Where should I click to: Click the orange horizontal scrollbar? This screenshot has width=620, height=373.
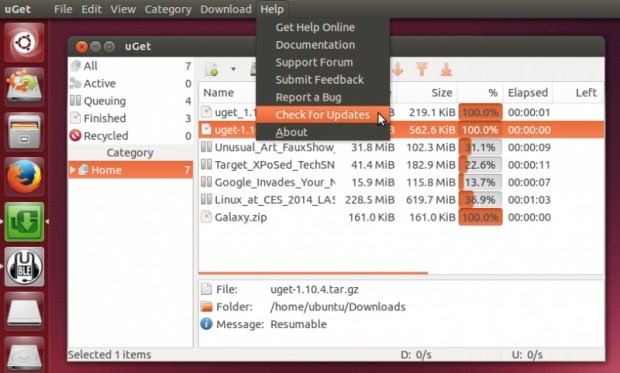point(313,273)
